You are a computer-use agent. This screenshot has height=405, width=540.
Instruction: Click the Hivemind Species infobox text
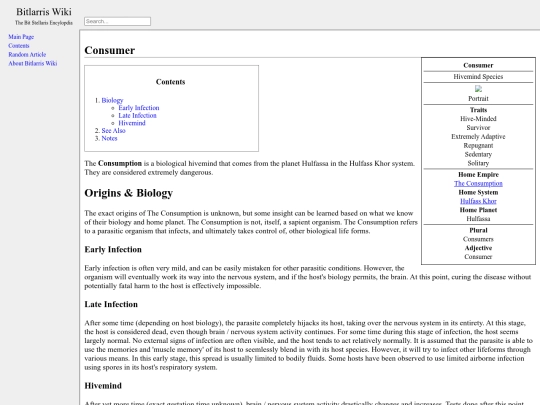pos(478,77)
